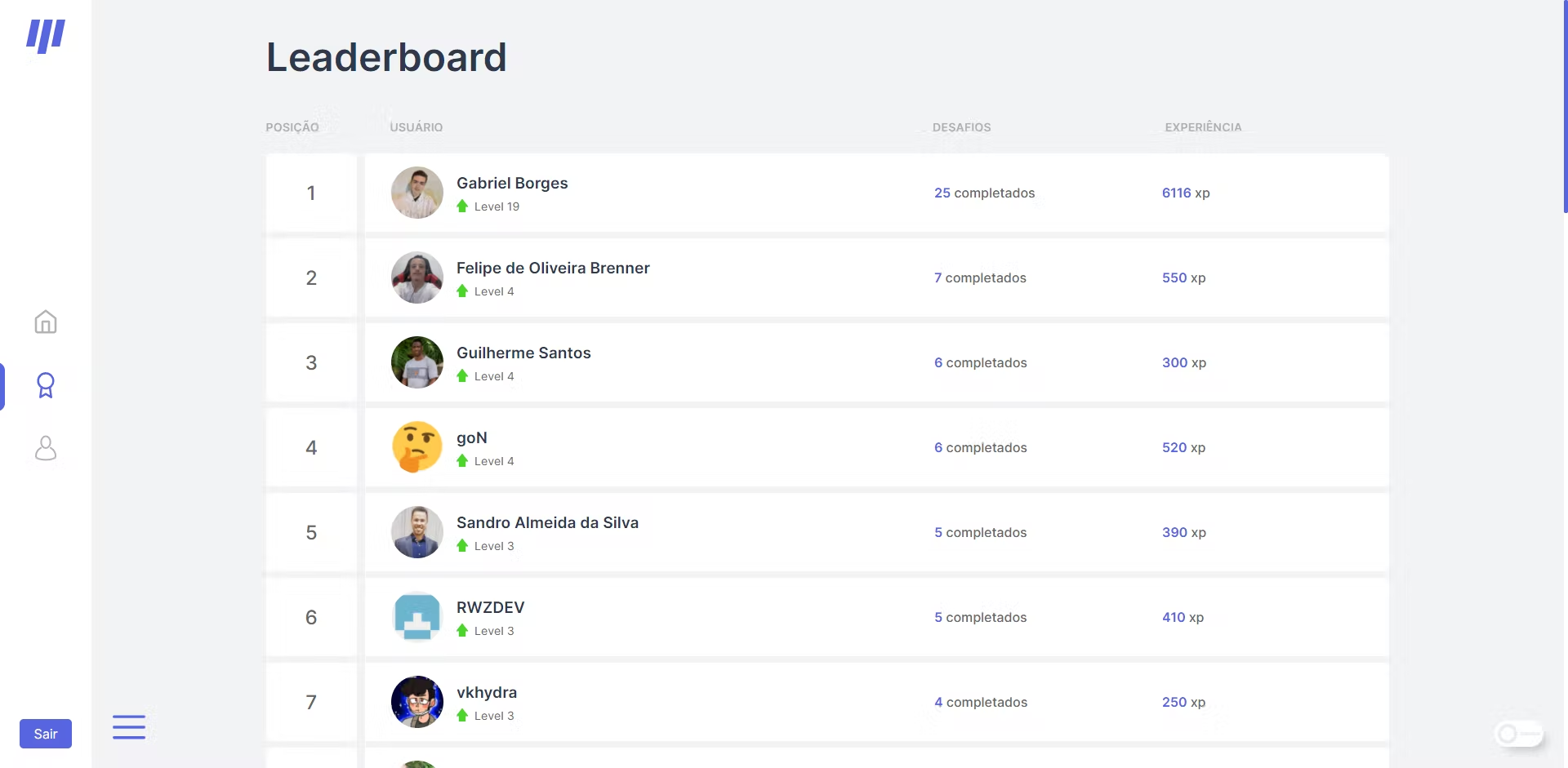This screenshot has height=768, width=1568.
Task: Toggle the theme switch at bottom right
Action: pyautogui.click(x=1517, y=734)
